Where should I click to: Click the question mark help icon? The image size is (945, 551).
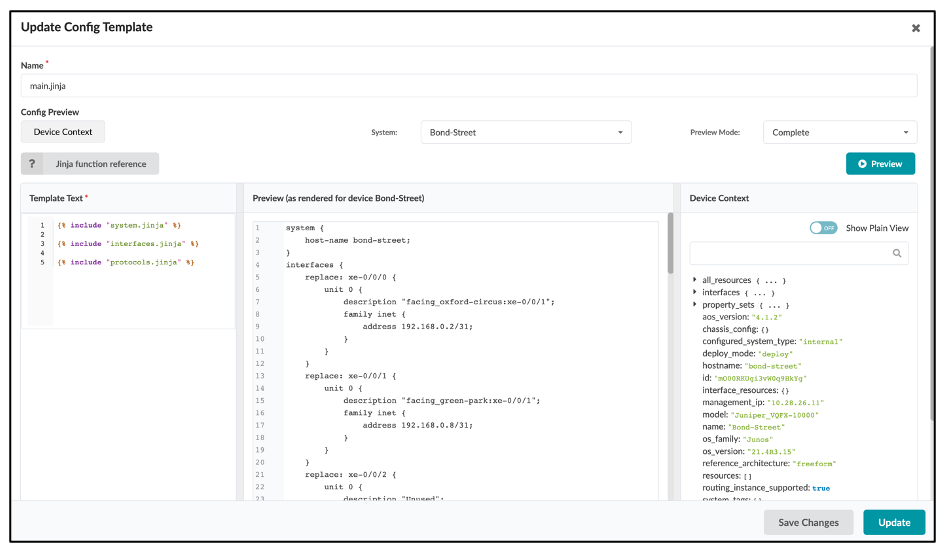click(x=32, y=164)
